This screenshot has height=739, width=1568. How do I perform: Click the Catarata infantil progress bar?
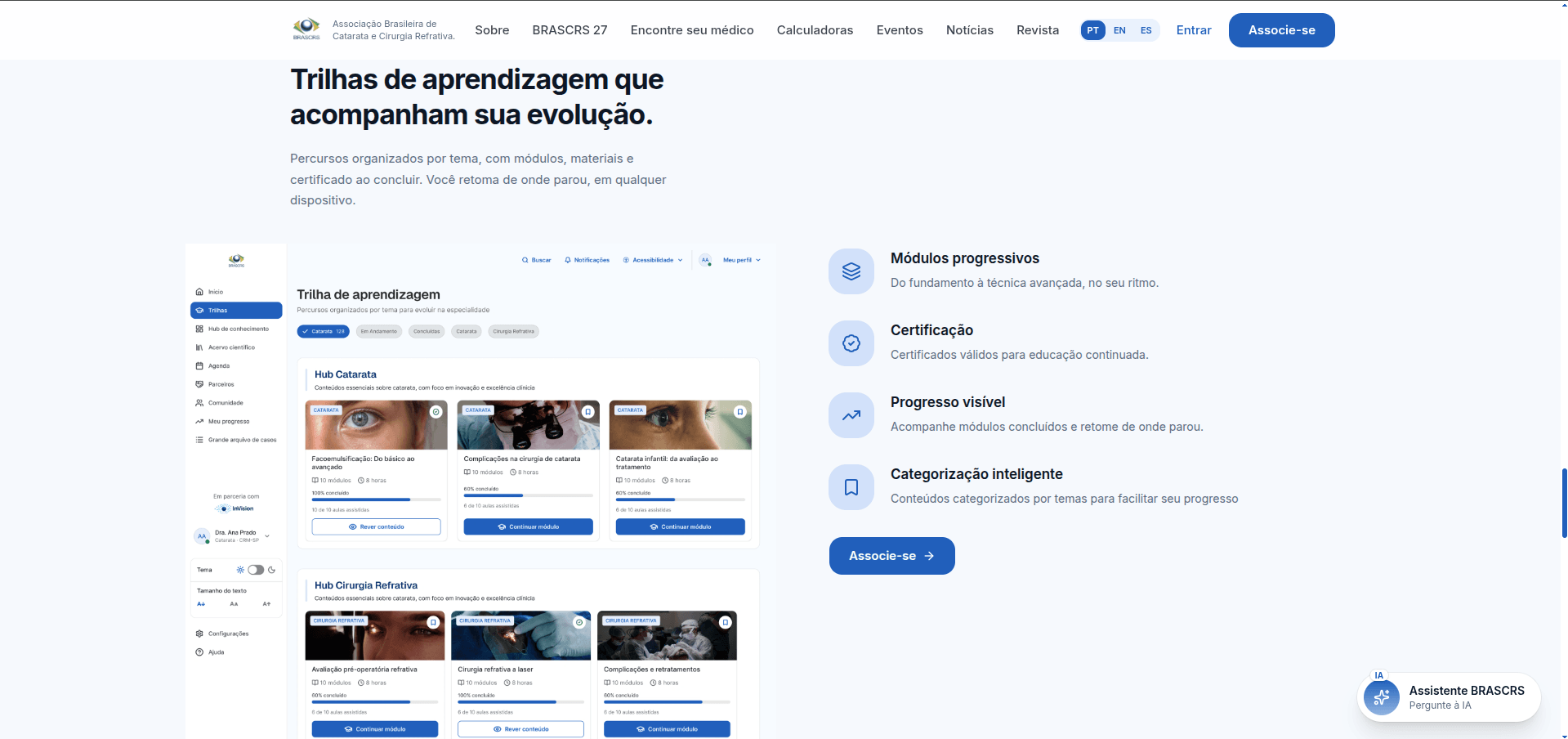pos(681,499)
